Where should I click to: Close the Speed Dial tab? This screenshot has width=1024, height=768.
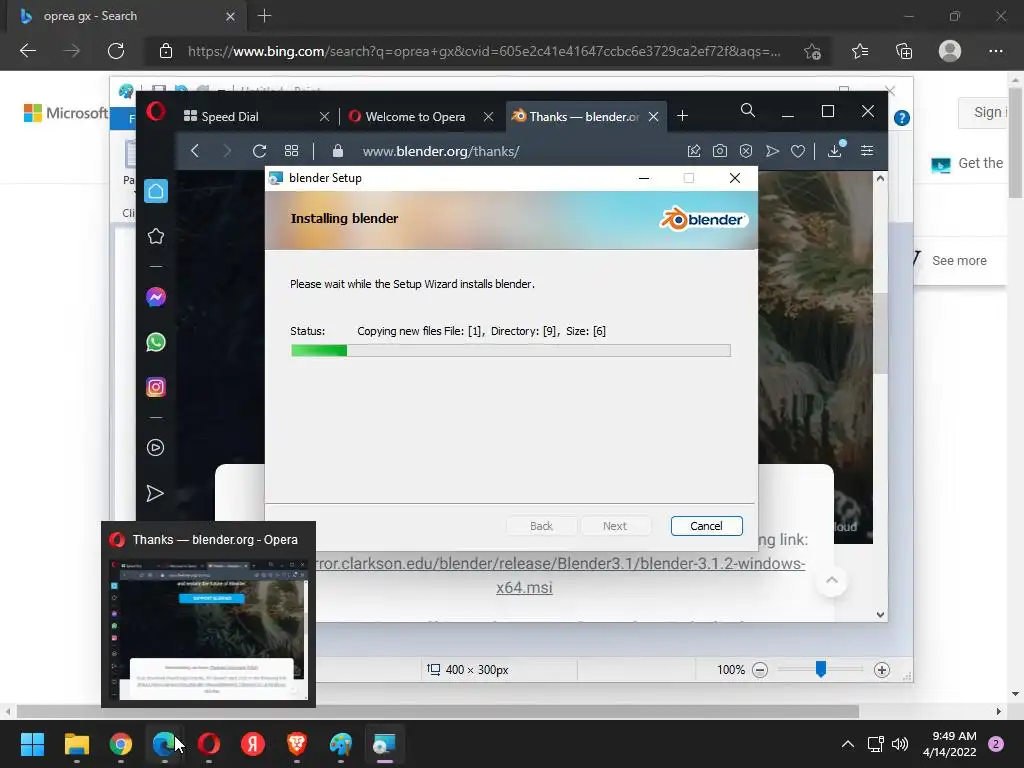(x=325, y=116)
